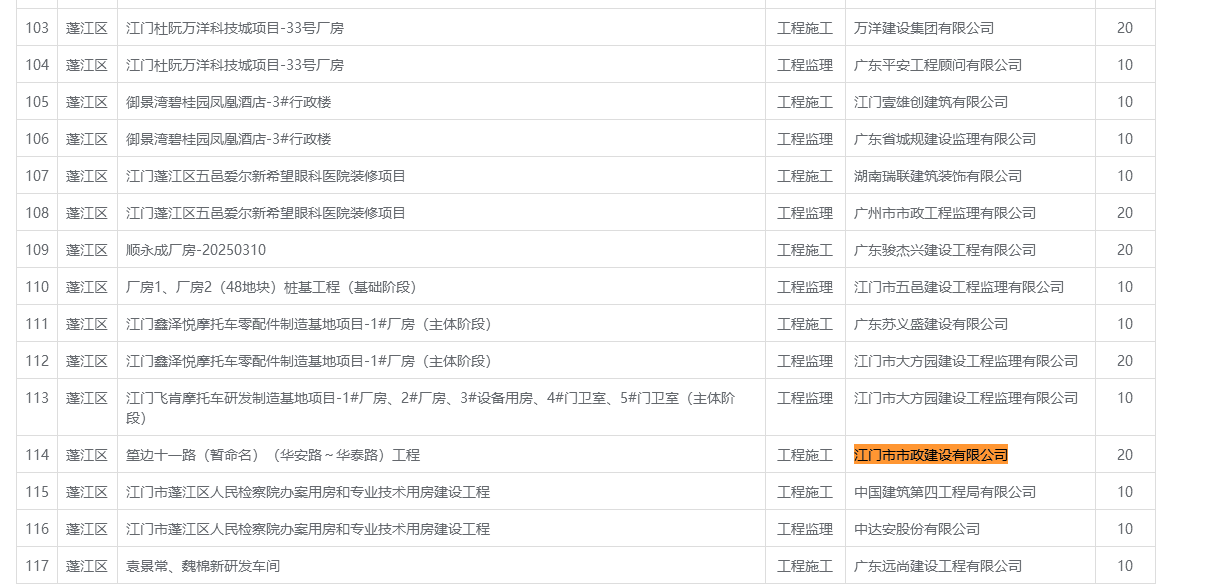Click 广东省城规建设监理有限公司 cell
This screenshot has width=1212, height=584.
coord(945,139)
